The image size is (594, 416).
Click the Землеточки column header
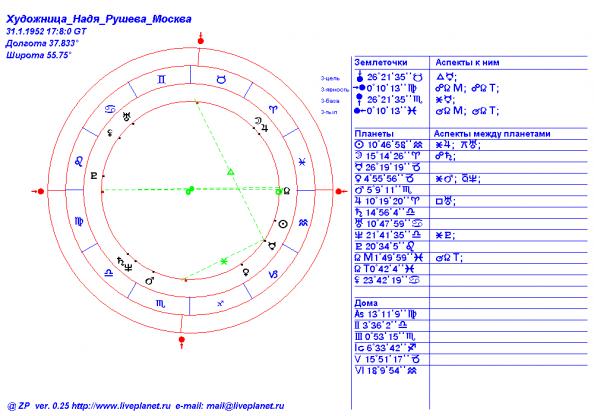coord(381,63)
